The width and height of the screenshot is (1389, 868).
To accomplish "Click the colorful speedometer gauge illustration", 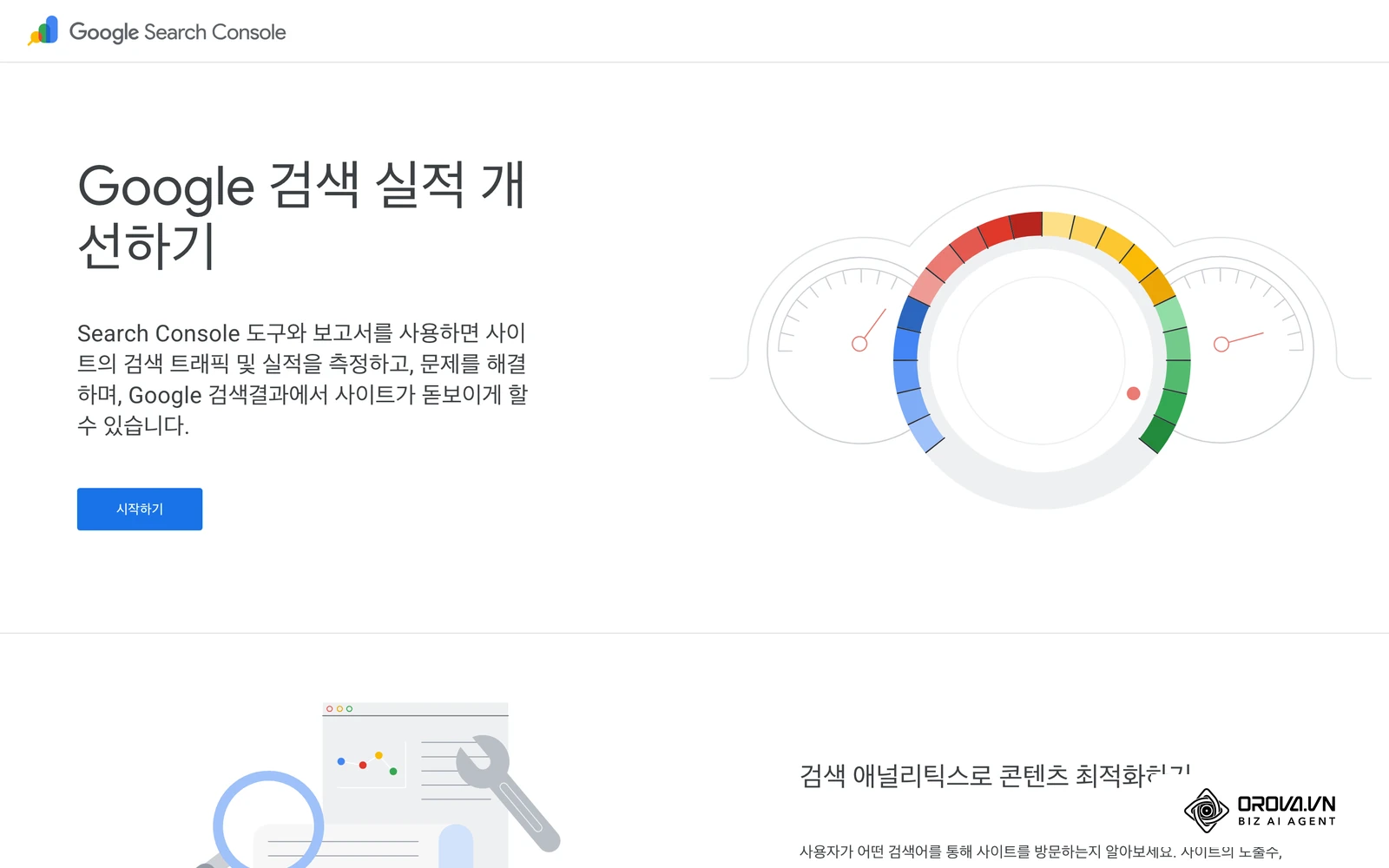I will tap(1040, 347).
